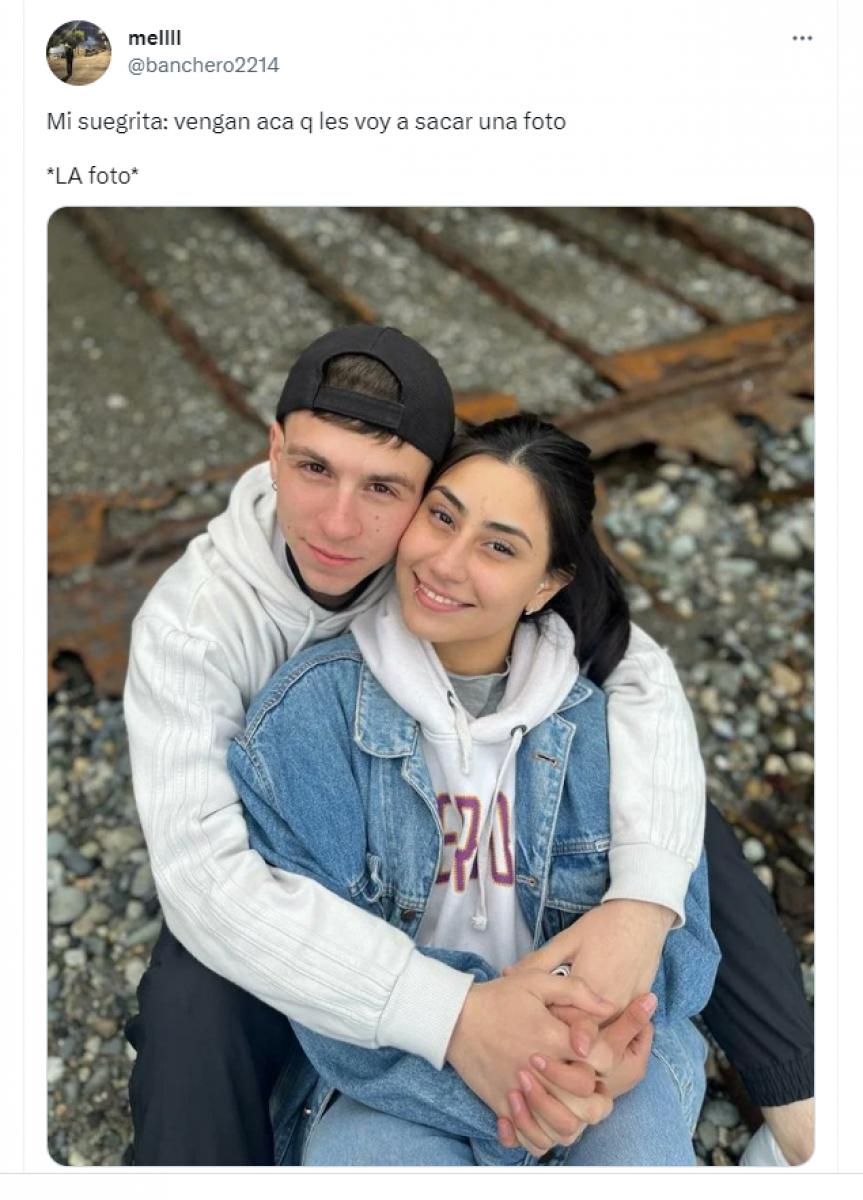Visit the @banchero2214 handle link

pyautogui.click(x=203, y=65)
